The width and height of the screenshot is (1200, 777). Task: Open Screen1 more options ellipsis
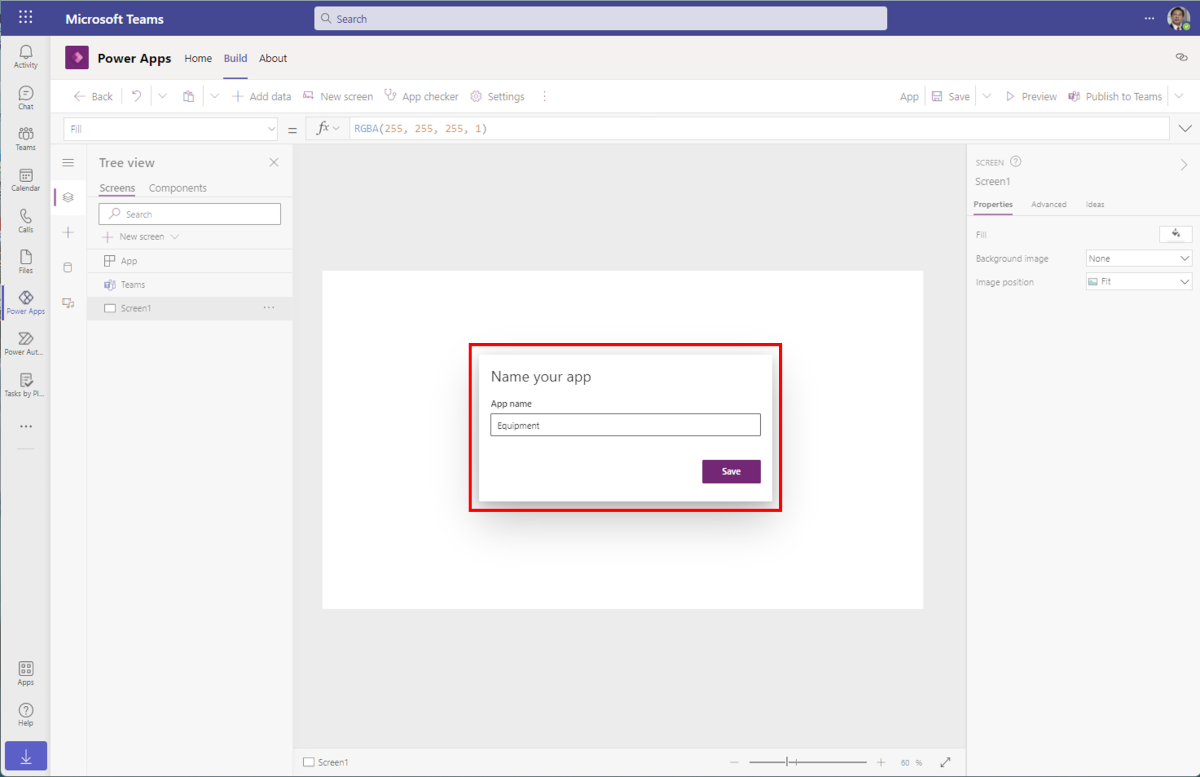coord(269,308)
